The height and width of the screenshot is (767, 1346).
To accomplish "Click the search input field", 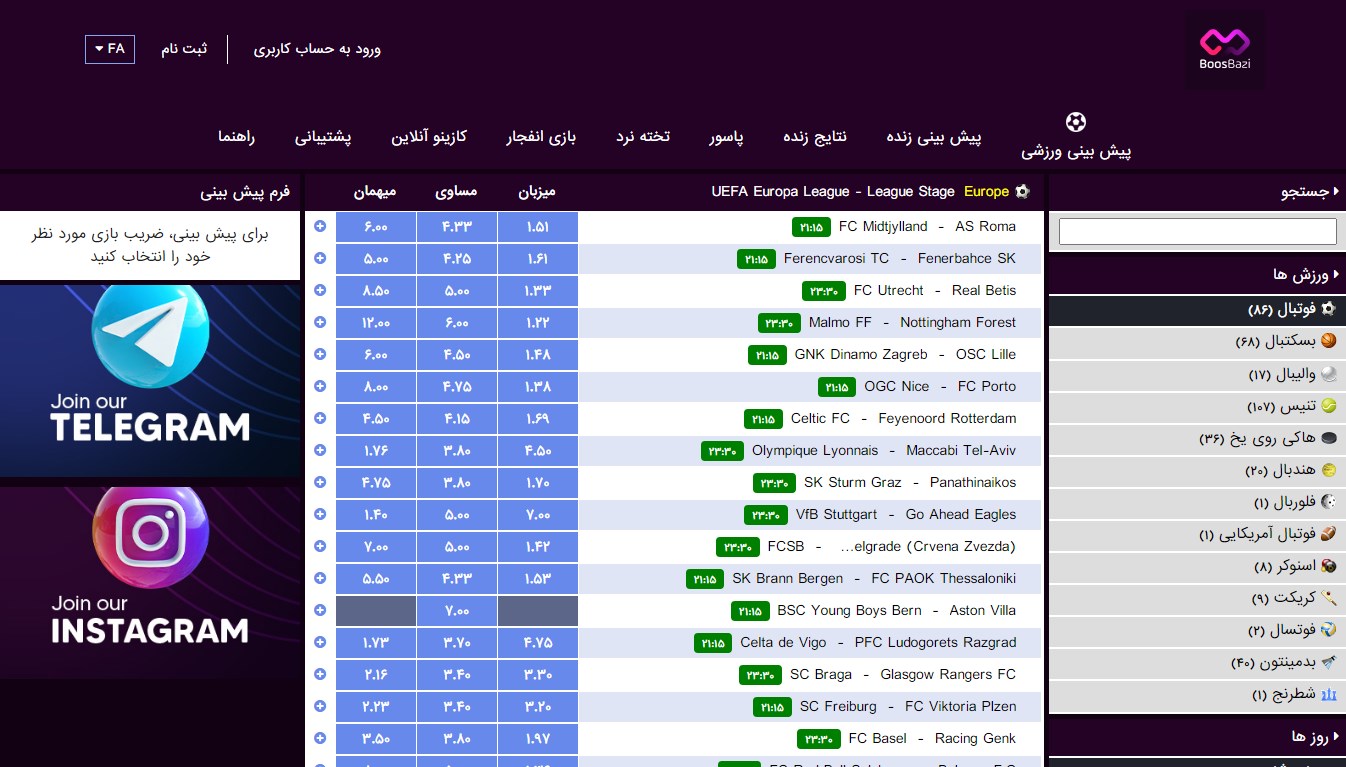I will (x=1197, y=231).
